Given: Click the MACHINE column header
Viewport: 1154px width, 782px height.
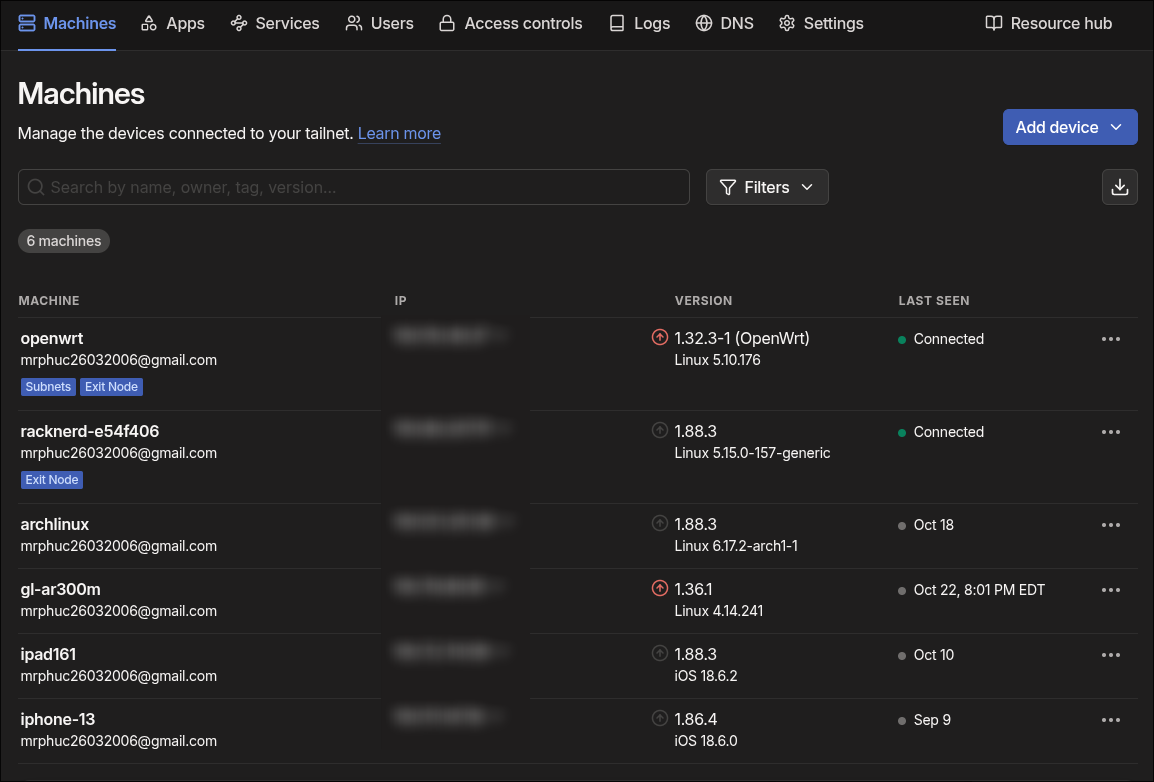Looking at the screenshot, I should (49, 301).
